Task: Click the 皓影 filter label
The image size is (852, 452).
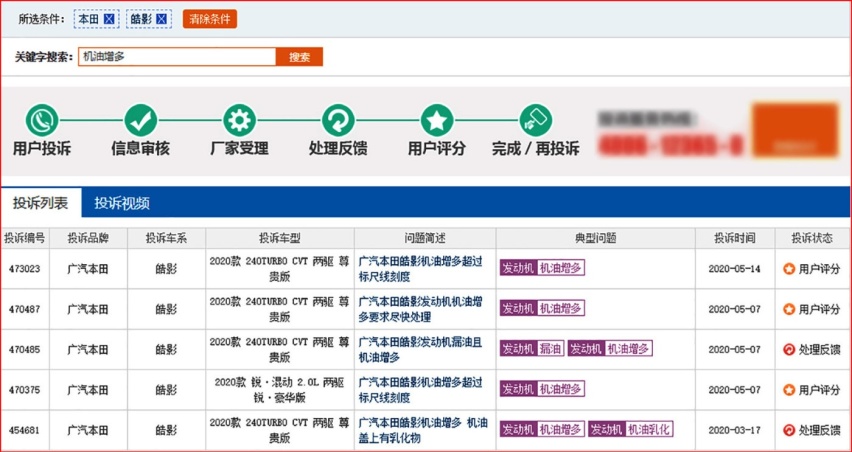Action: tap(141, 20)
